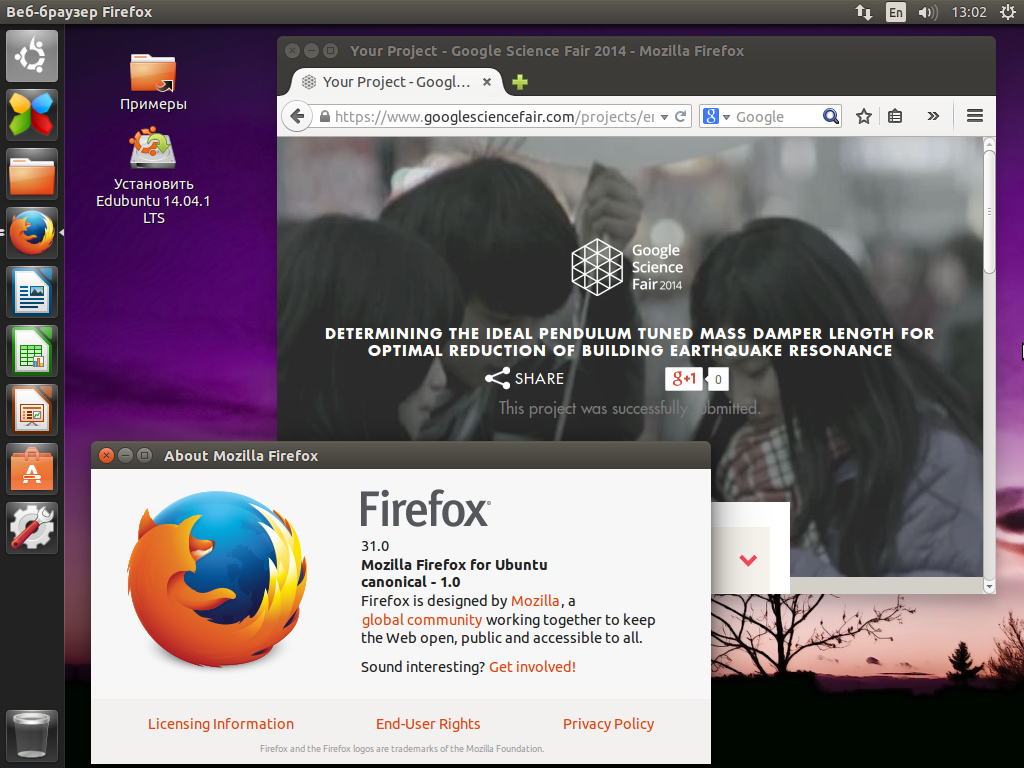Show bookmarks list icon in Firefox toolbar

tap(895, 116)
